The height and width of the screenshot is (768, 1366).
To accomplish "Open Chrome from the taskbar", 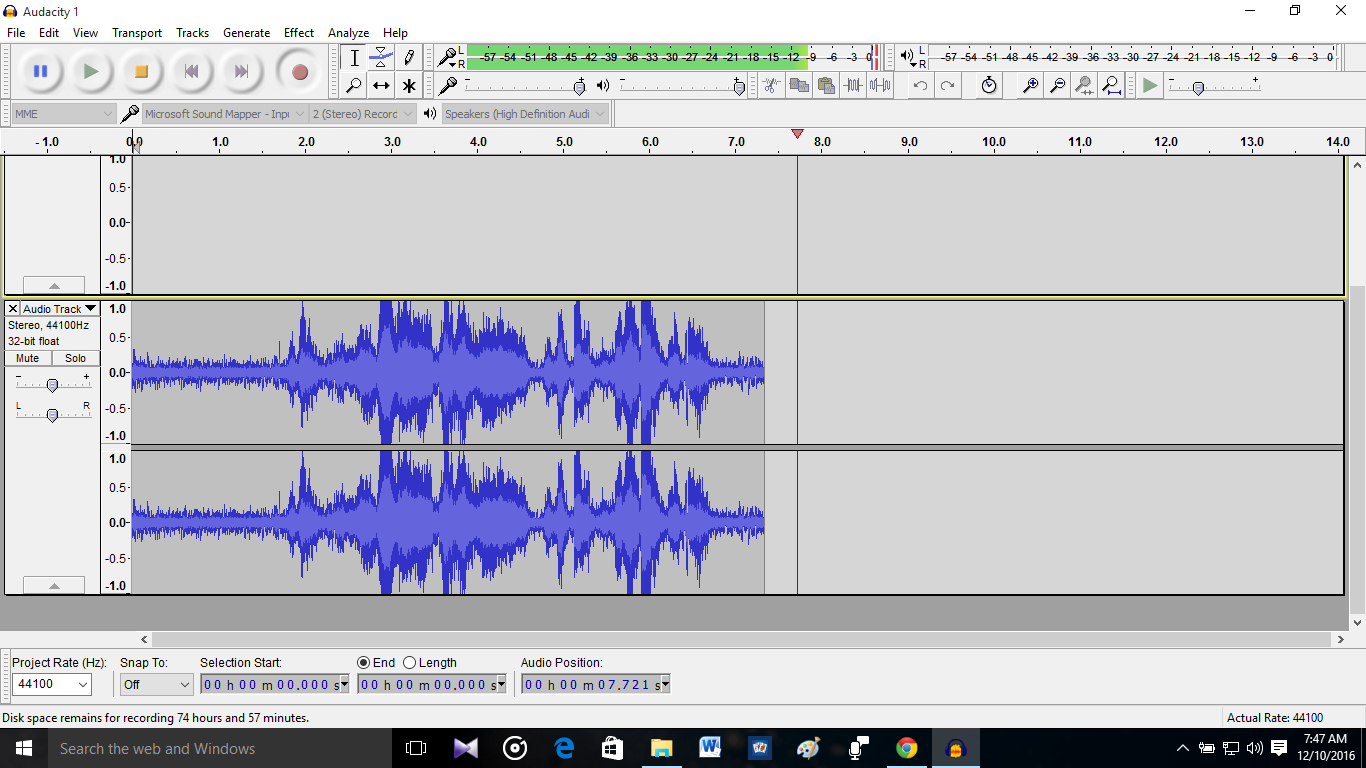I will (x=907, y=748).
